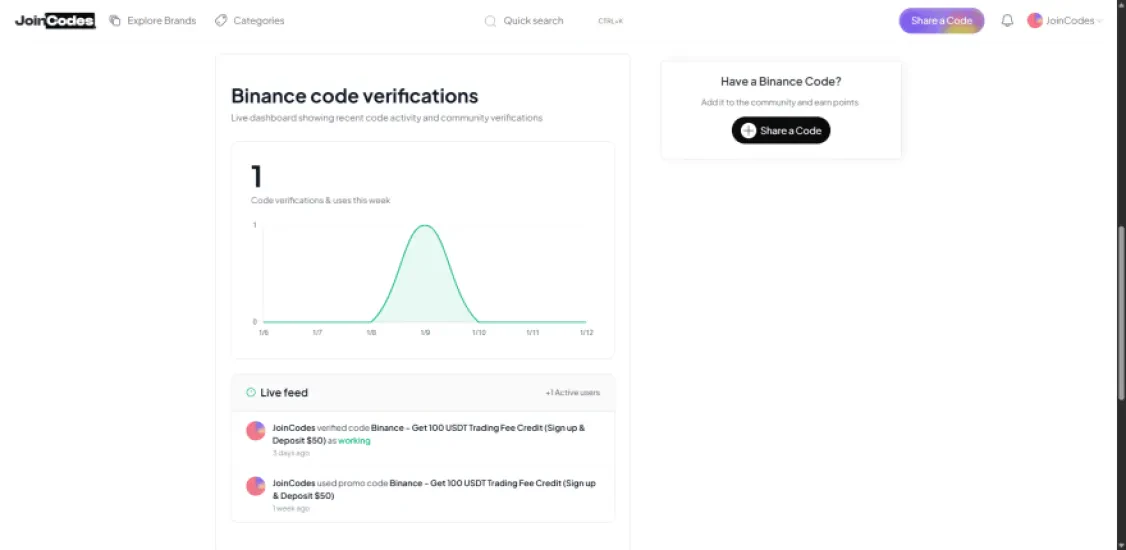
Task: Click the JoinCodes profile avatar in header
Action: [1035, 21]
